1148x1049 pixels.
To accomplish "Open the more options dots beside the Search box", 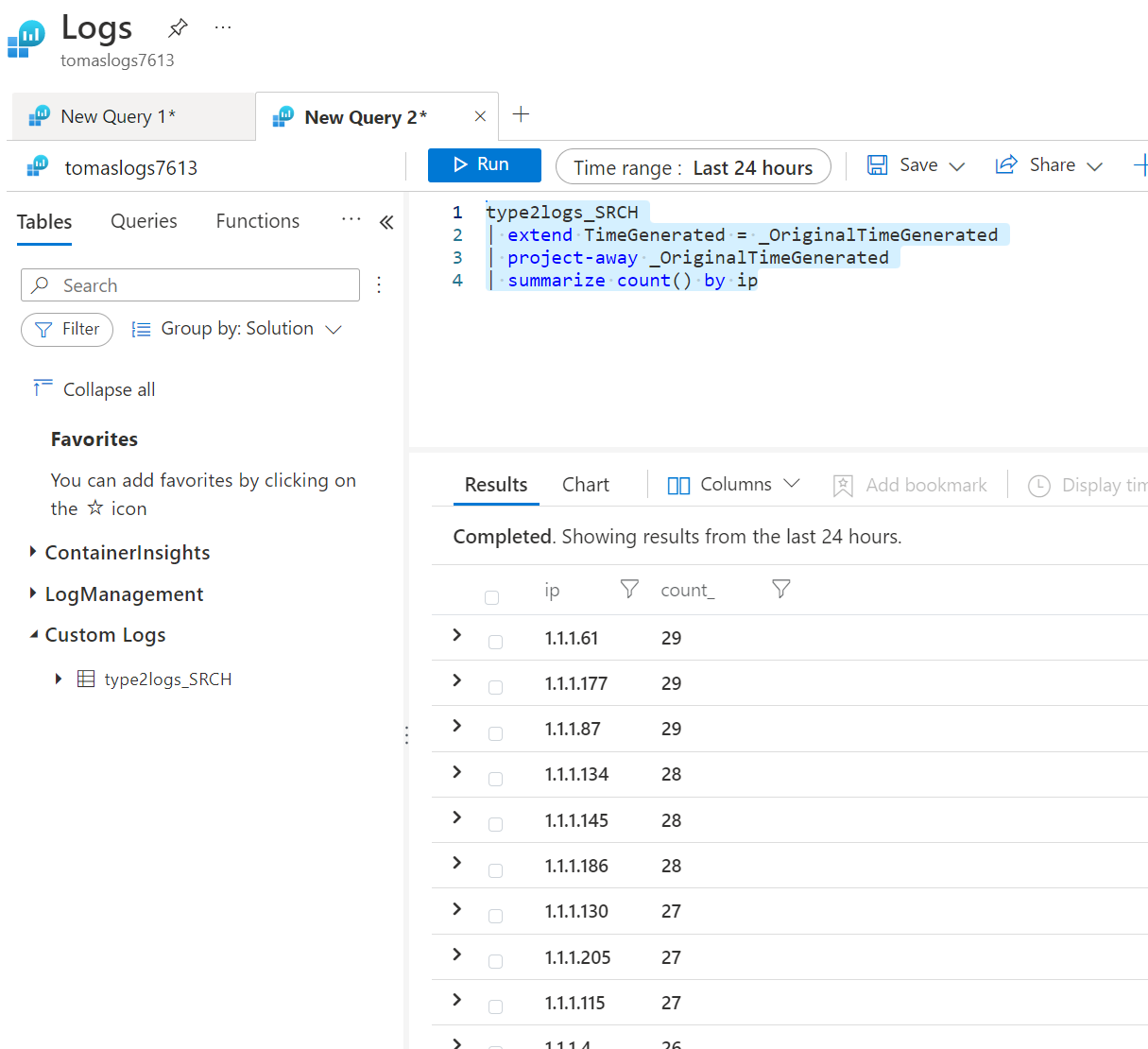I will click(379, 285).
